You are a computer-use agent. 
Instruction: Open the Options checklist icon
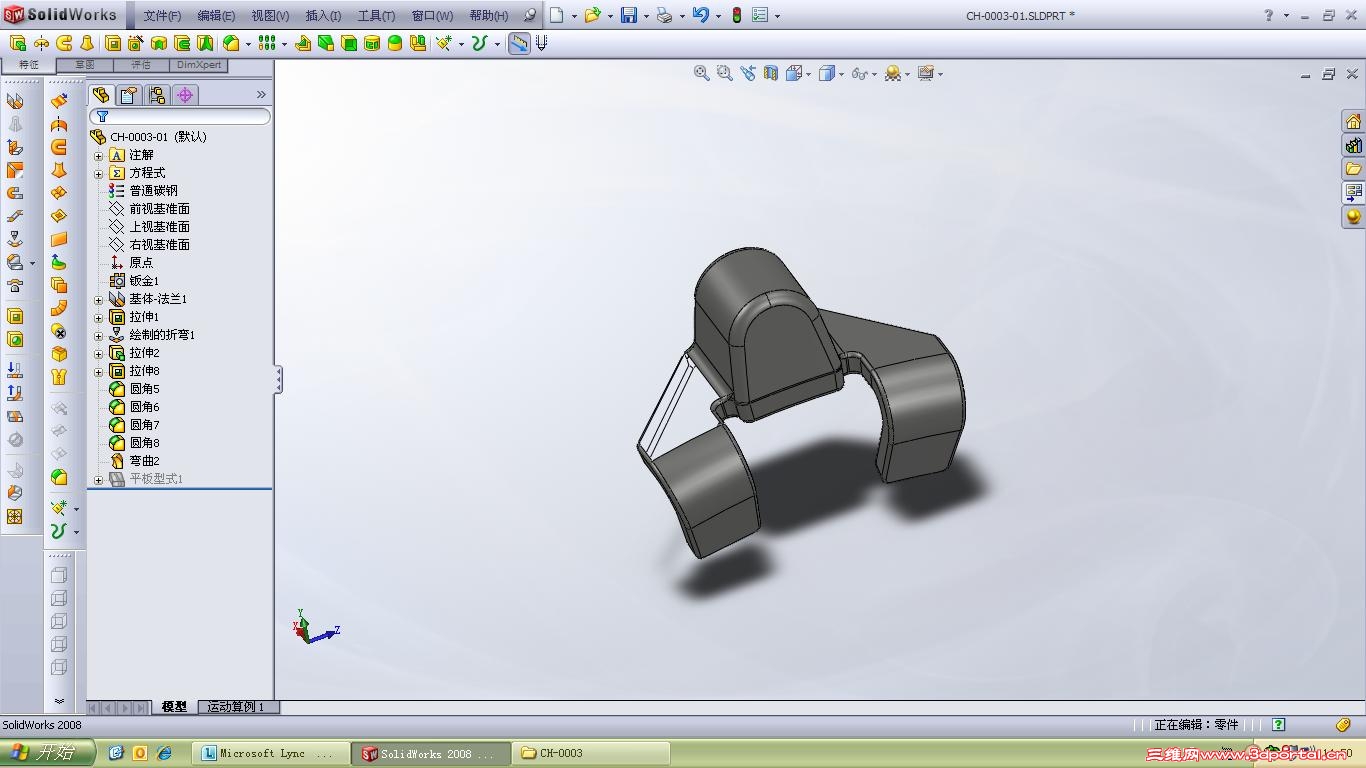[x=760, y=15]
